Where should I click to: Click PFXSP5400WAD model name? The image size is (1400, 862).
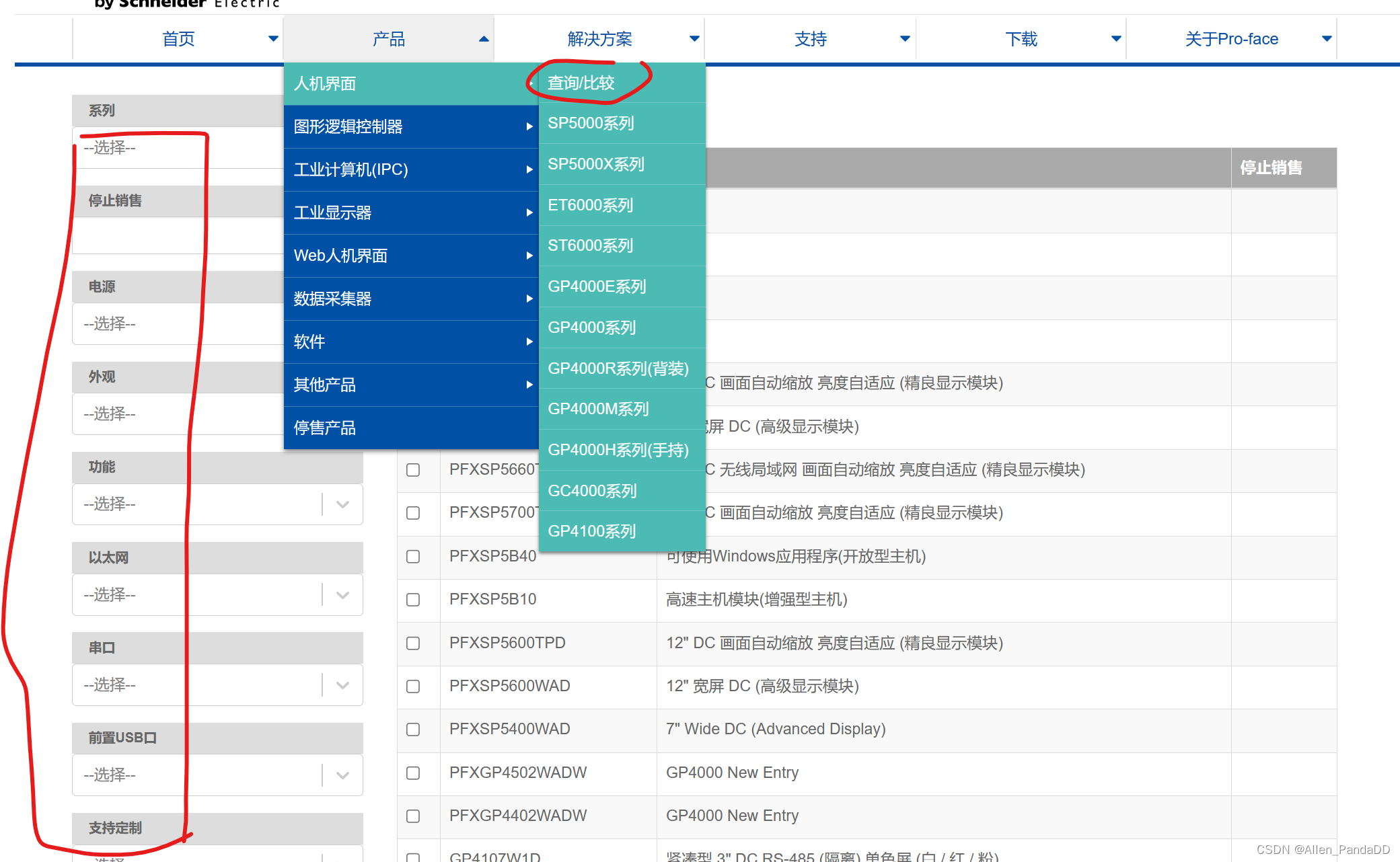(510, 729)
